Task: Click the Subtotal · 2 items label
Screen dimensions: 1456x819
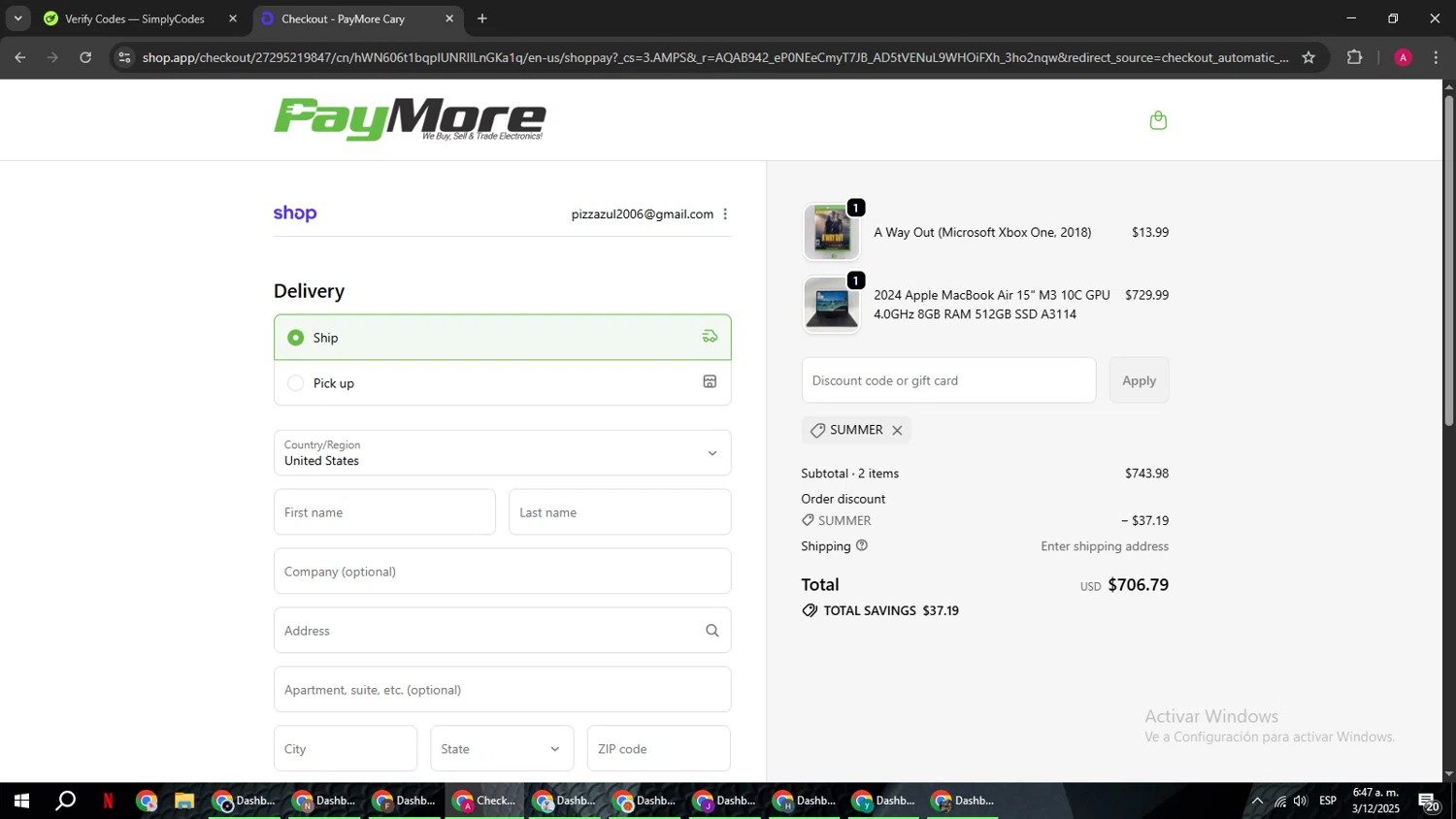Action: point(849,474)
